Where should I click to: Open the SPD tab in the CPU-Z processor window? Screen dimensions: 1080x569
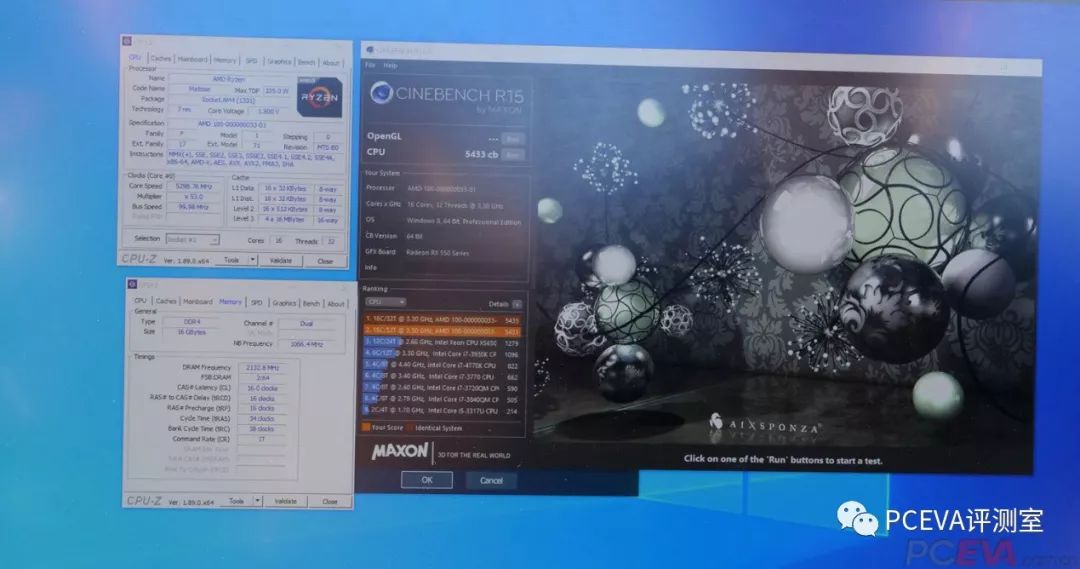pyautogui.click(x=251, y=61)
